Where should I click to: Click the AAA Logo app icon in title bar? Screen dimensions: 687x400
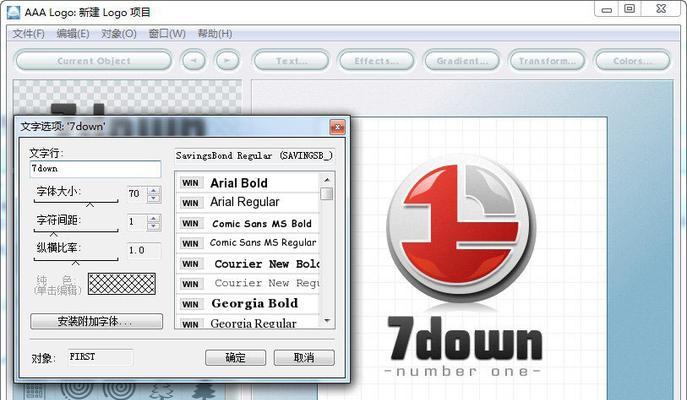(x=13, y=12)
